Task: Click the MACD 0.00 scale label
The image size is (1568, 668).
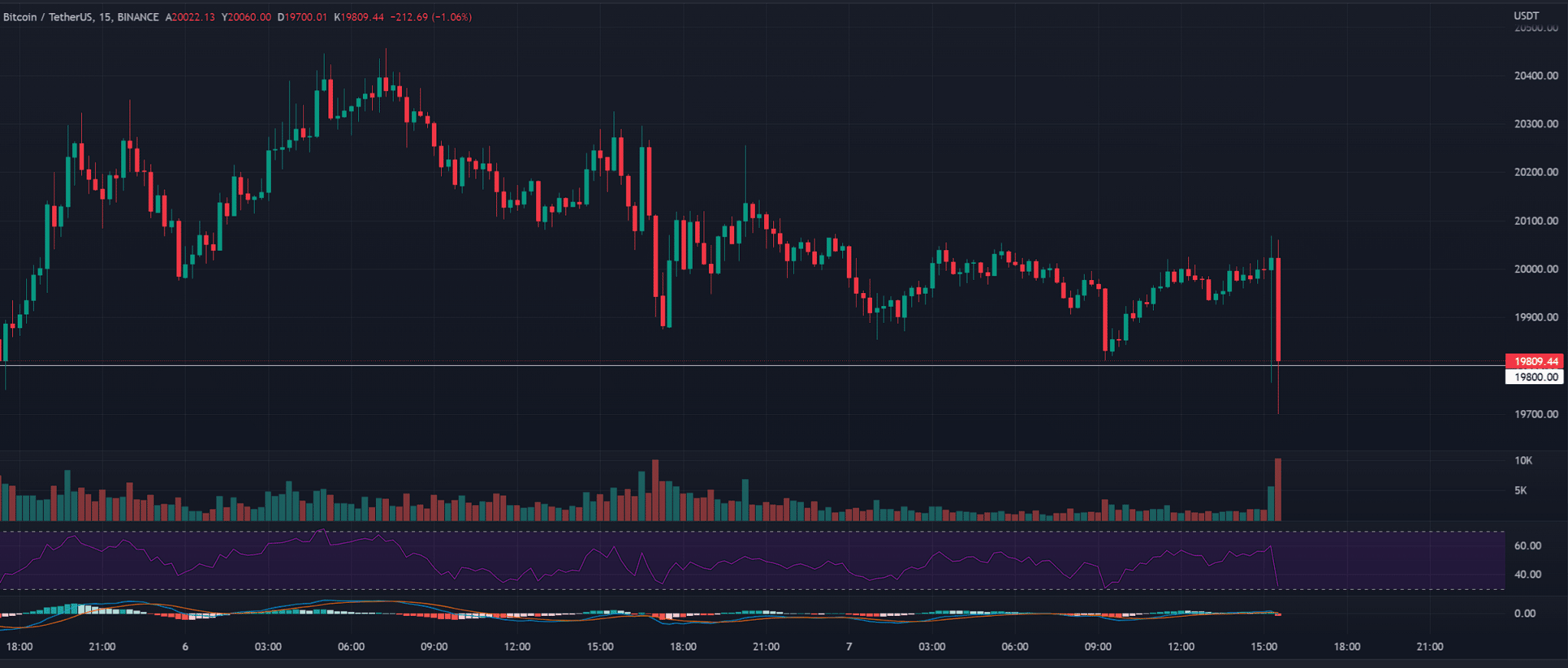Action: tap(1524, 613)
